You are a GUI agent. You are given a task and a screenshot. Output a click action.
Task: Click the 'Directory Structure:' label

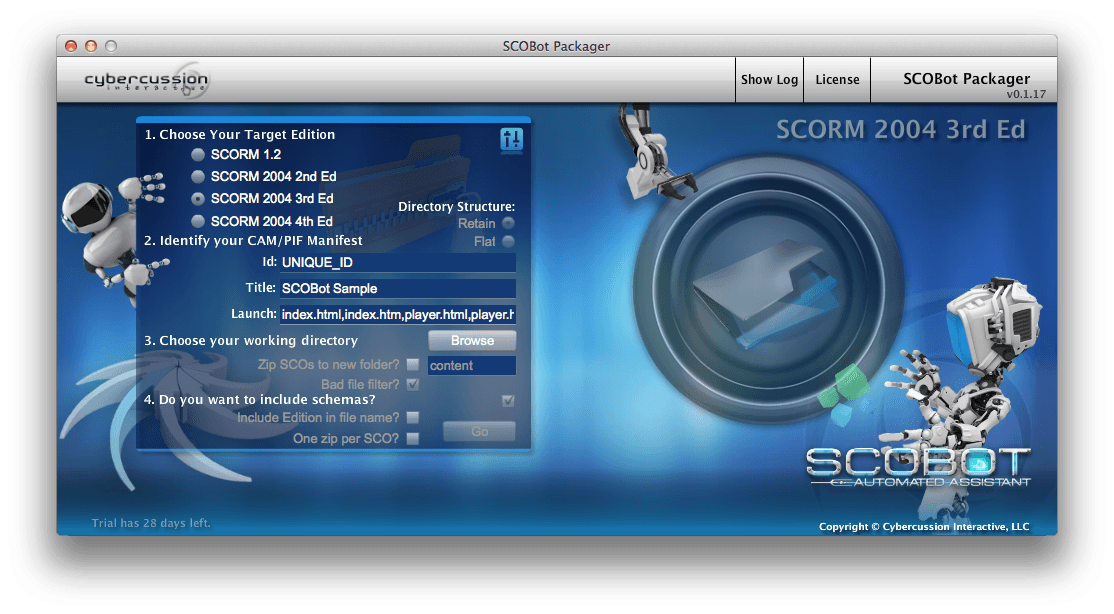[456, 207]
